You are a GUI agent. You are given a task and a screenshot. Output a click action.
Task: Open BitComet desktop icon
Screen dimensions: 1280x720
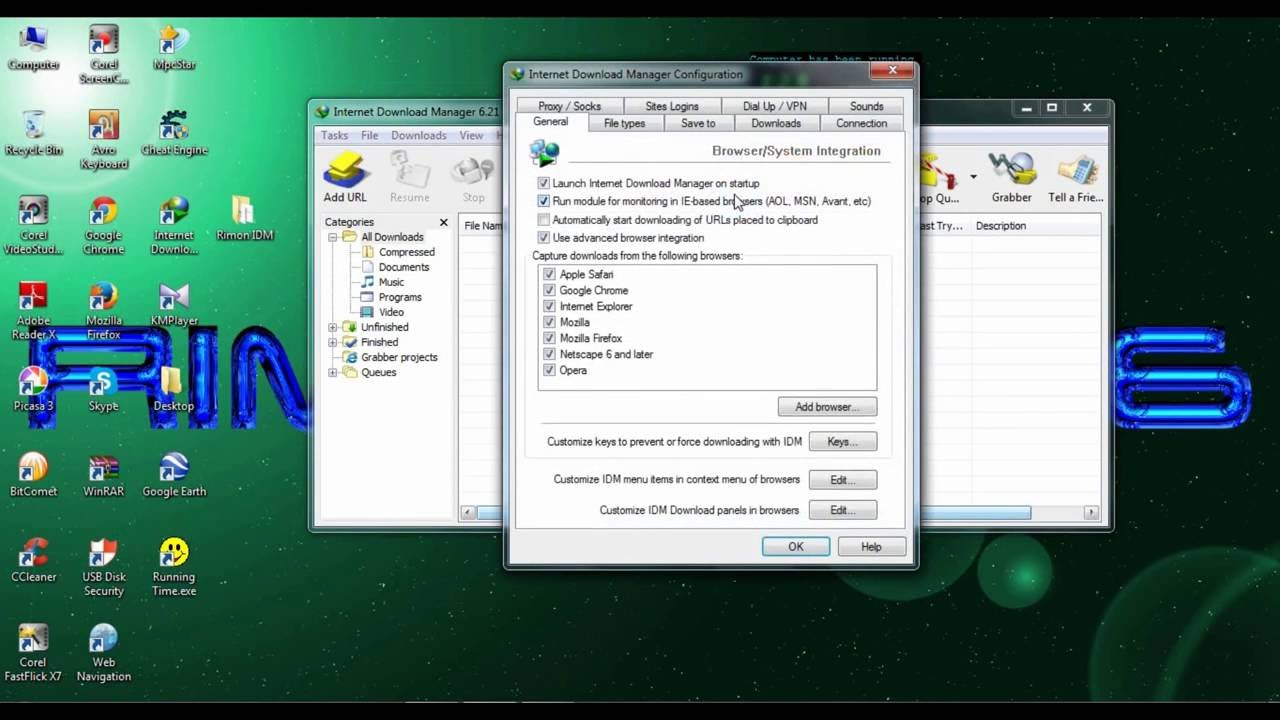(33, 475)
